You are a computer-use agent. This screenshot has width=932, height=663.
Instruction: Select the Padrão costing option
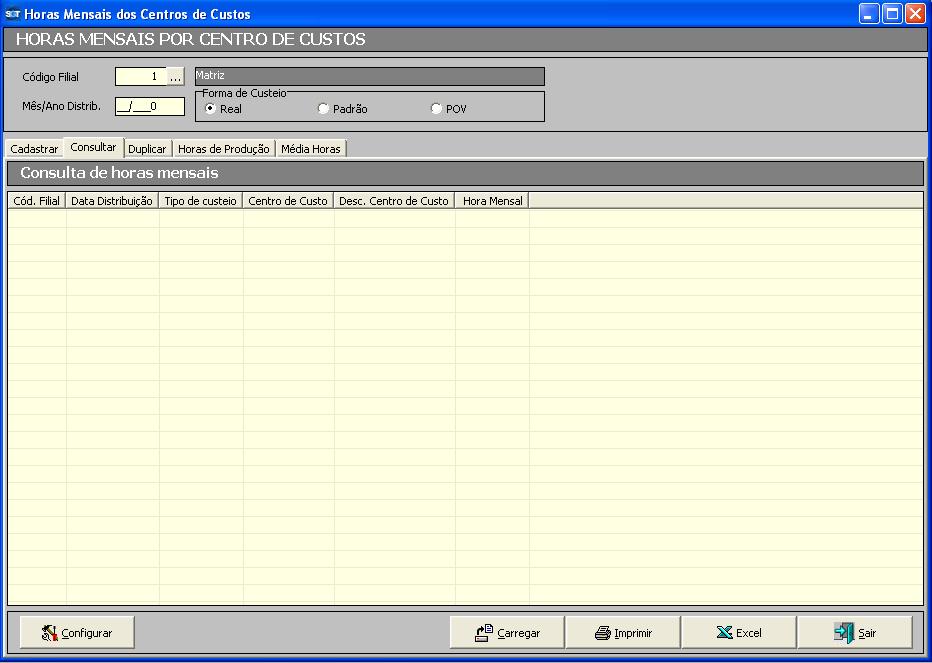323,109
